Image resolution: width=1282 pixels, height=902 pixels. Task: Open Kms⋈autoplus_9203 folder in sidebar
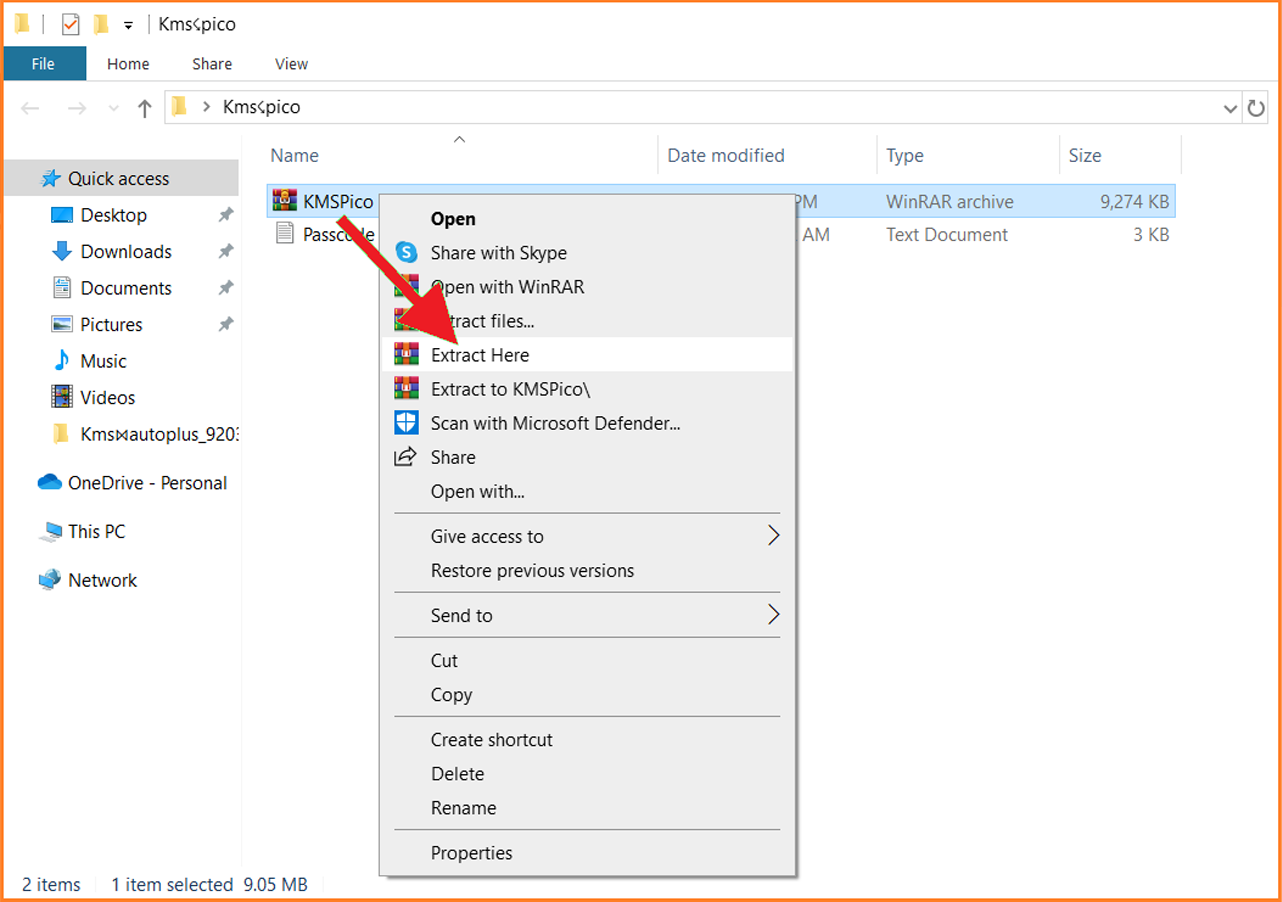[145, 434]
